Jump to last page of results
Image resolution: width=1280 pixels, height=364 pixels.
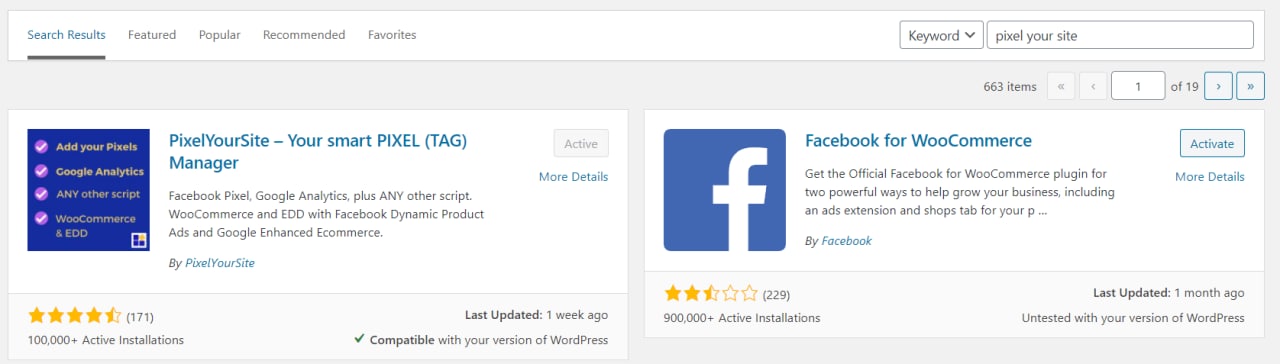[x=1250, y=86]
